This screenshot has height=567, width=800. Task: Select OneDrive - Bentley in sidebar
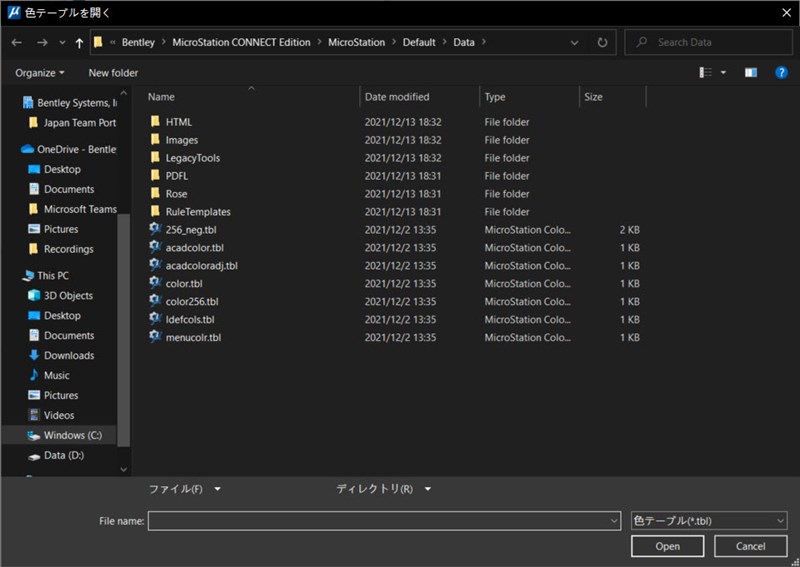[x=69, y=150]
